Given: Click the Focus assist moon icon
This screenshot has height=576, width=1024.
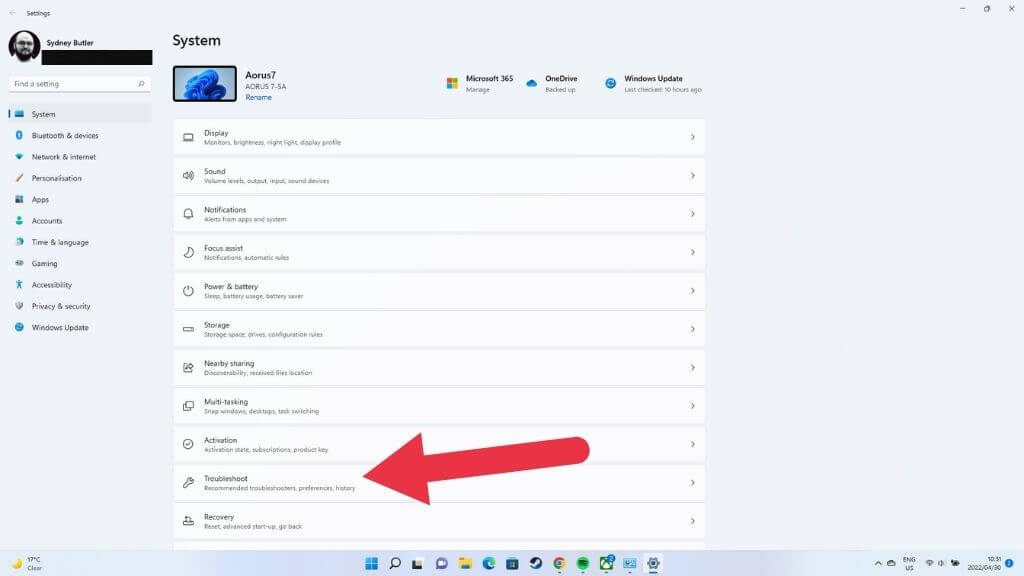Looking at the screenshot, I should point(188,253).
